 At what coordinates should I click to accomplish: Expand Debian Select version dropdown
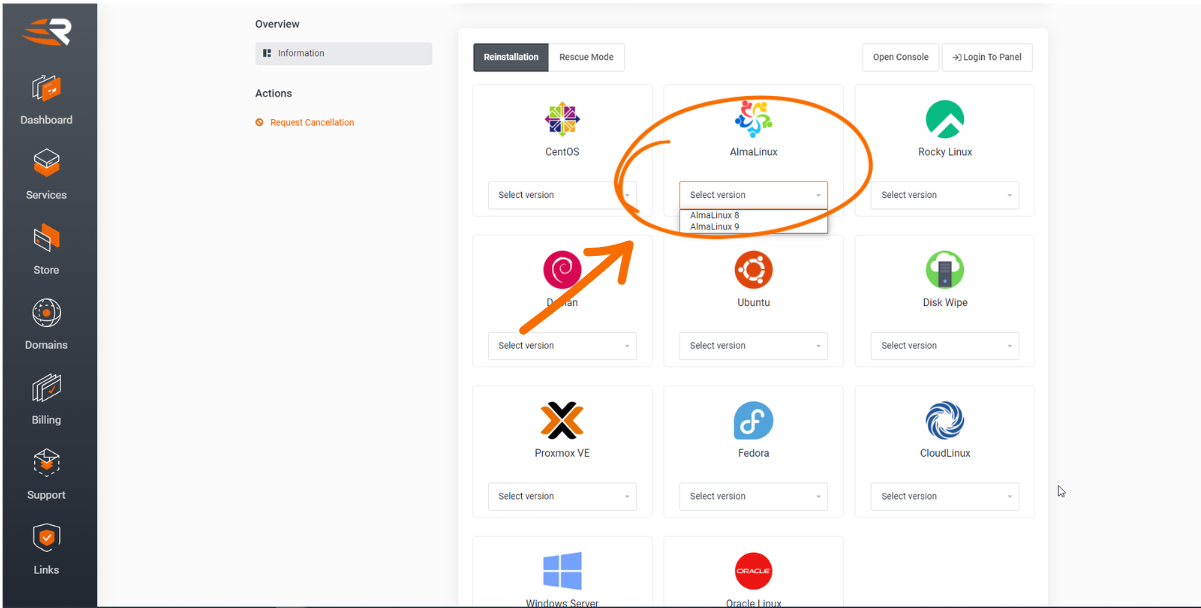click(562, 346)
